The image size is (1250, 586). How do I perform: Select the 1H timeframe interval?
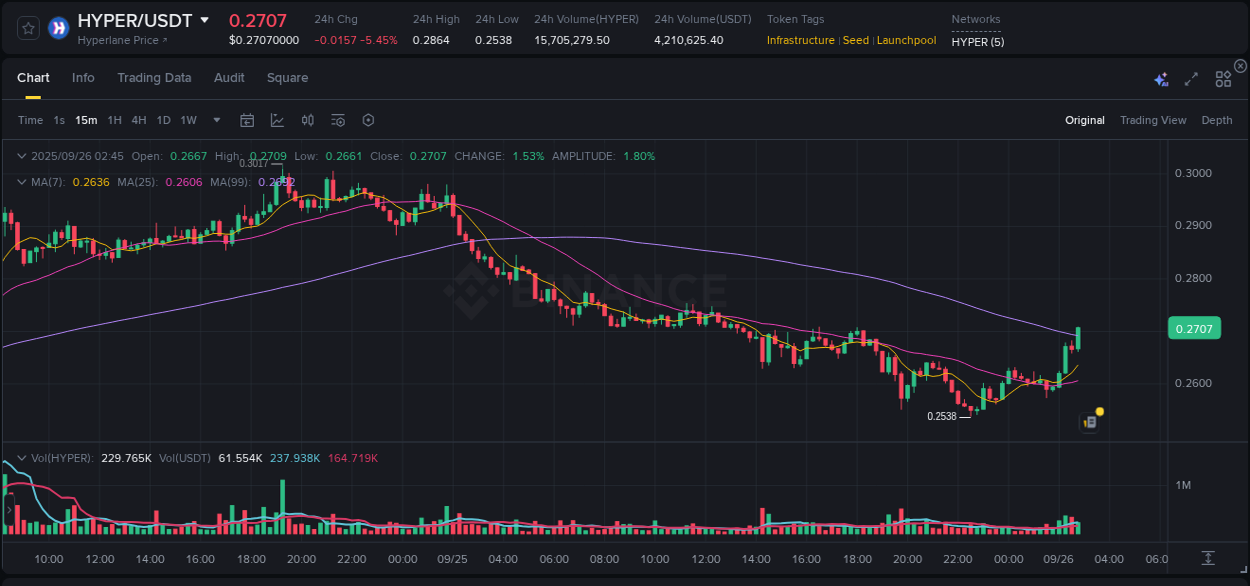pos(116,120)
